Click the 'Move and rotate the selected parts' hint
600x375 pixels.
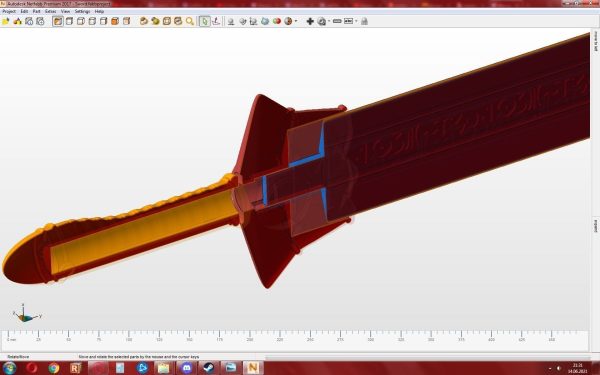[139, 357]
